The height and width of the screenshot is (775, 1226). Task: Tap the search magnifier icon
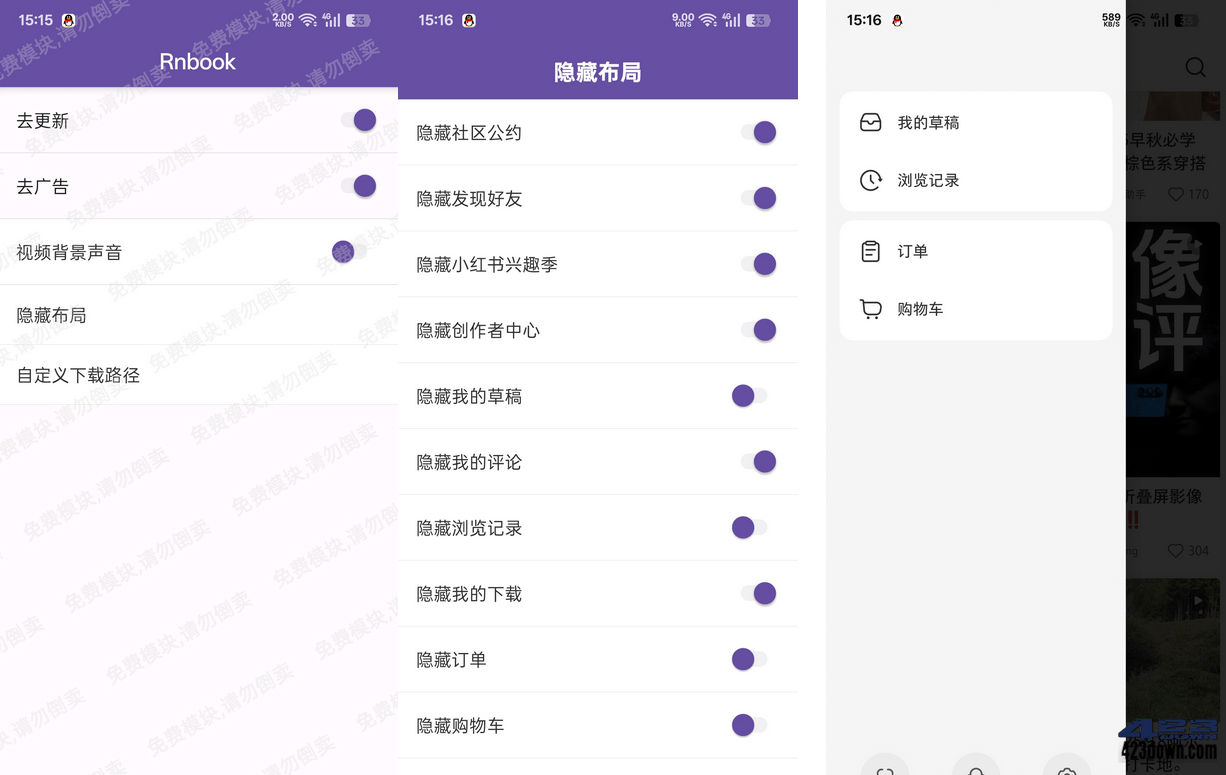[1195, 67]
